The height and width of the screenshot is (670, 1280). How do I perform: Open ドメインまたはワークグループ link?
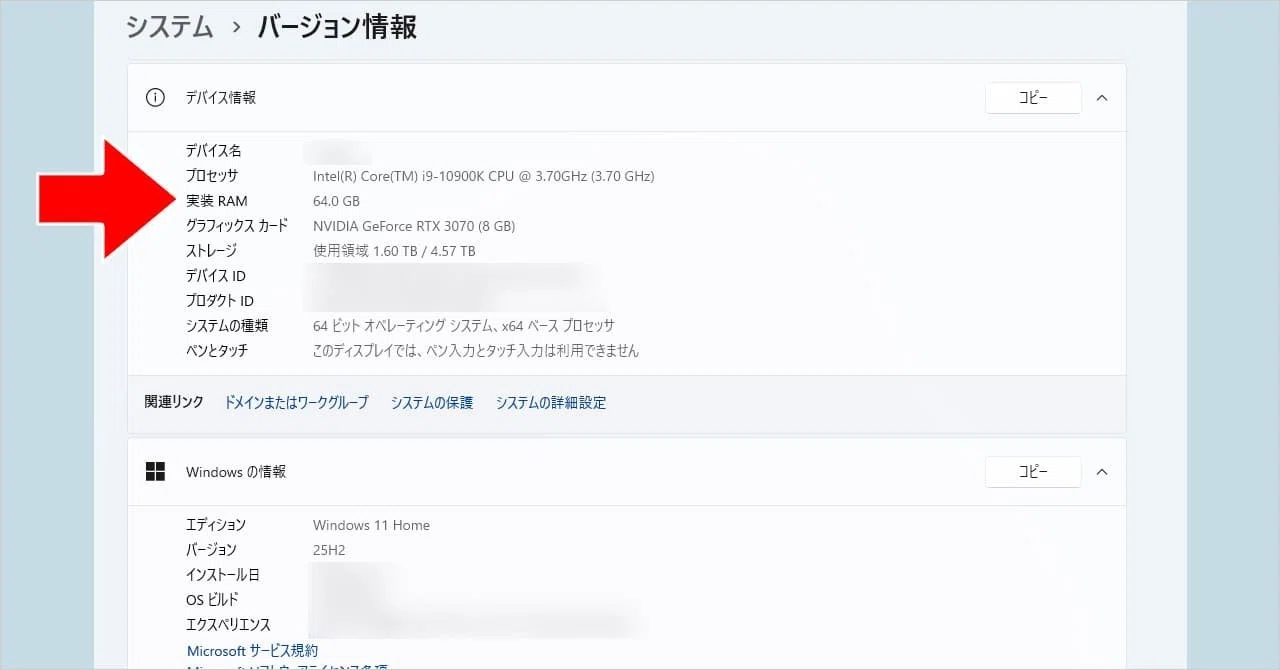[296, 402]
